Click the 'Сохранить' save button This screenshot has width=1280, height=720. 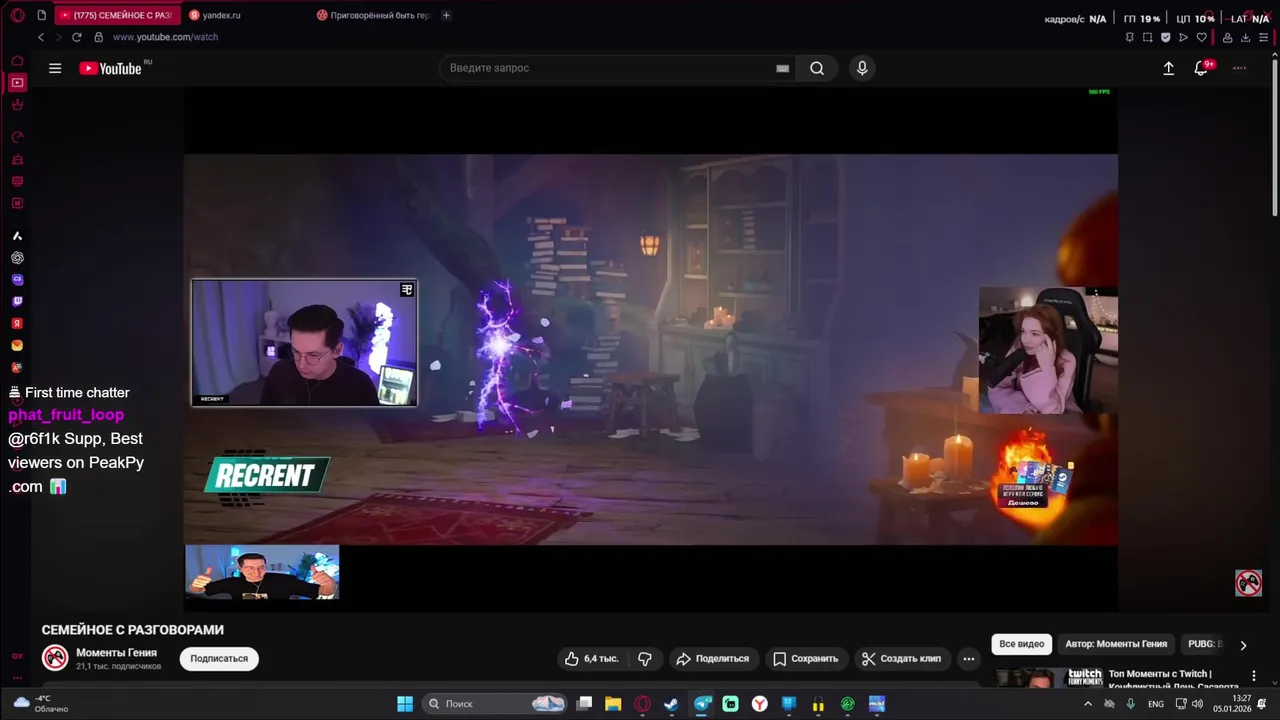806,659
